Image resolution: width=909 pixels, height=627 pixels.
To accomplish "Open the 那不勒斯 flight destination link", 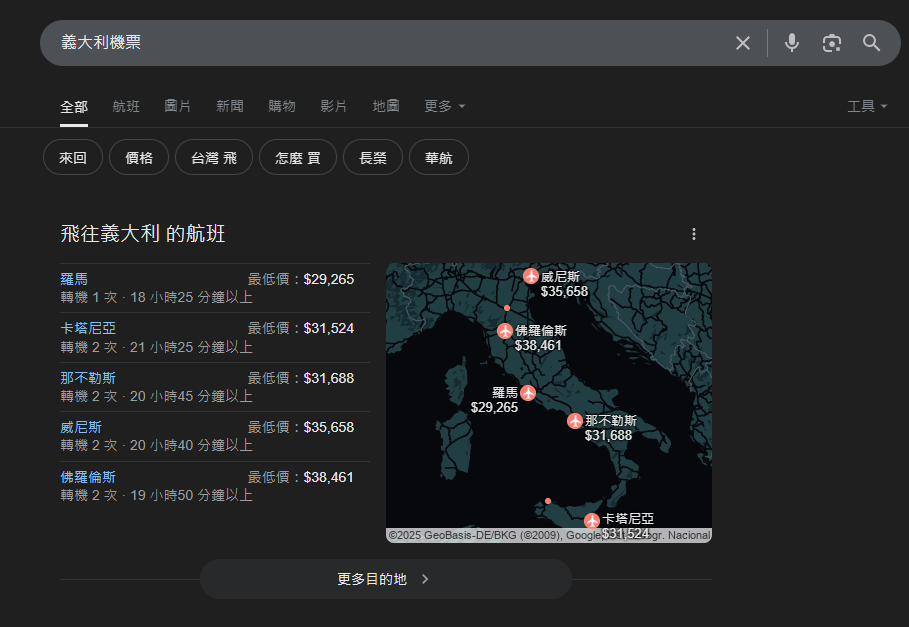I will (88, 378).
